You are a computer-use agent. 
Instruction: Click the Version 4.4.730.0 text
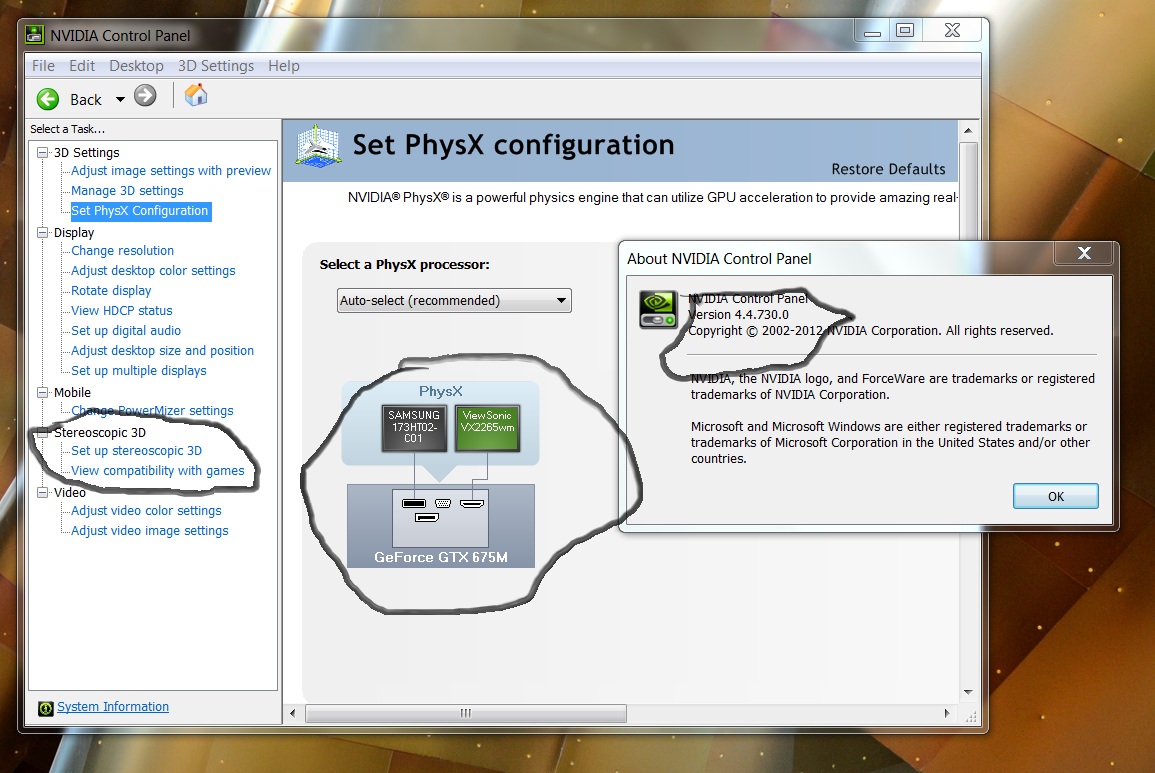(x=738, y=315)
